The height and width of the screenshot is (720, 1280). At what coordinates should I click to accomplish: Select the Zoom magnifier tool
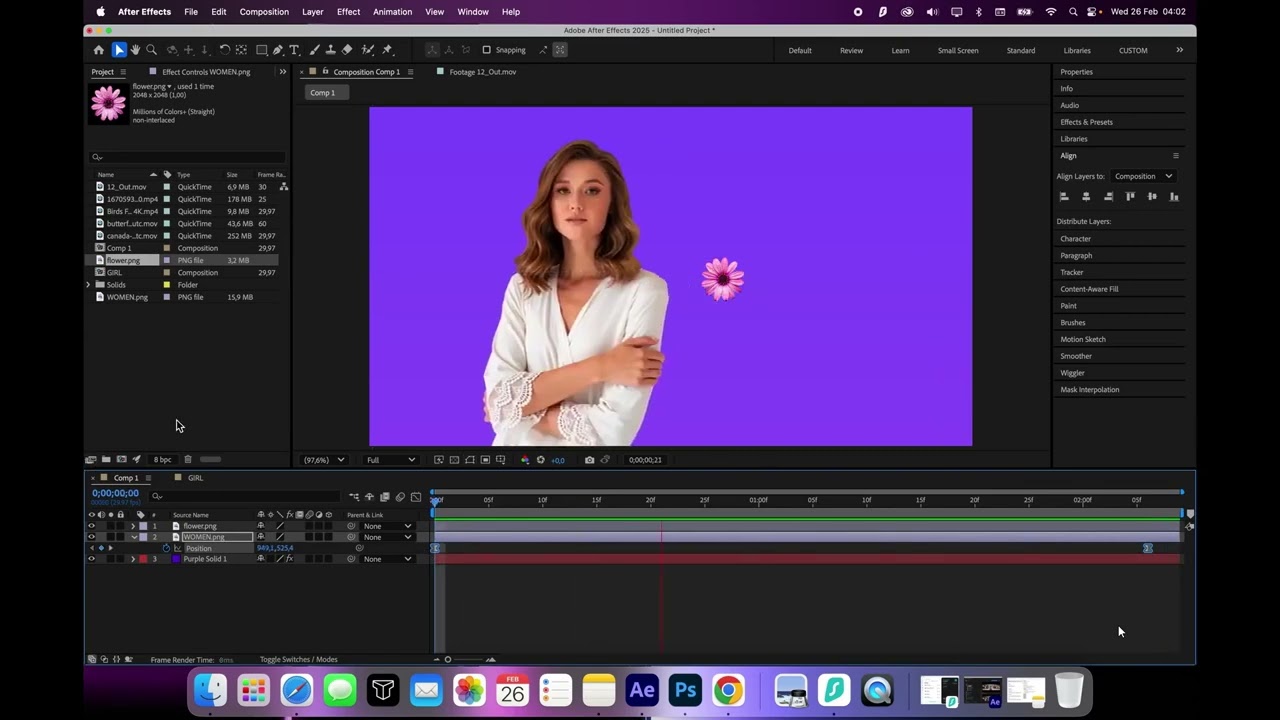tap(152, 50)
